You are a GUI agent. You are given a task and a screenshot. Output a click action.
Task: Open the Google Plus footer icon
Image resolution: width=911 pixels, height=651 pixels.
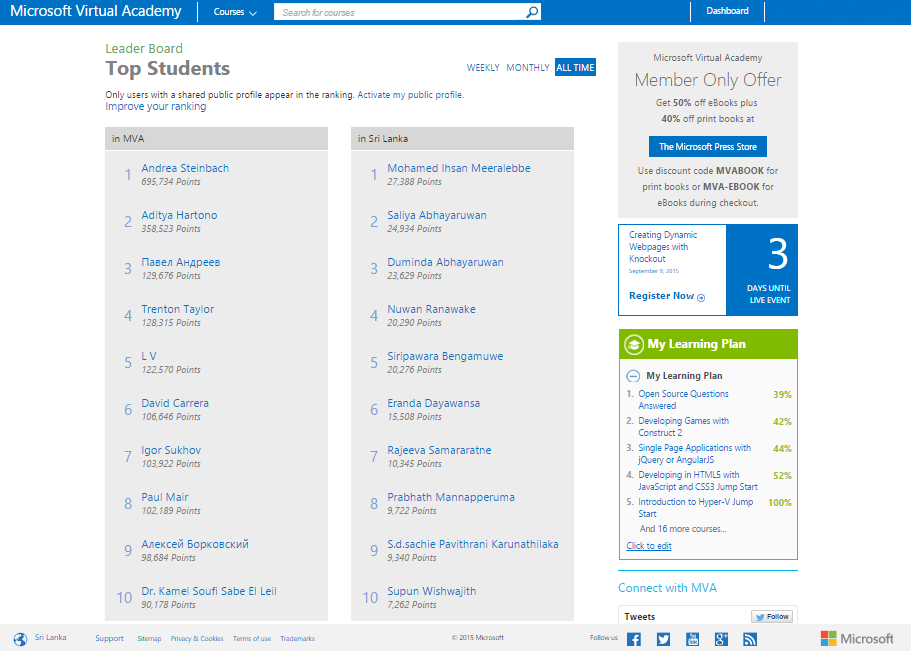[x=720, y=639]
